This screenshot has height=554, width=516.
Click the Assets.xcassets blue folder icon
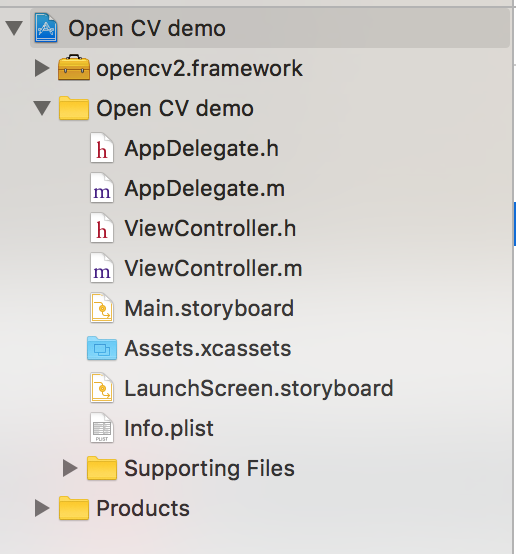click(x=102, y=348)
